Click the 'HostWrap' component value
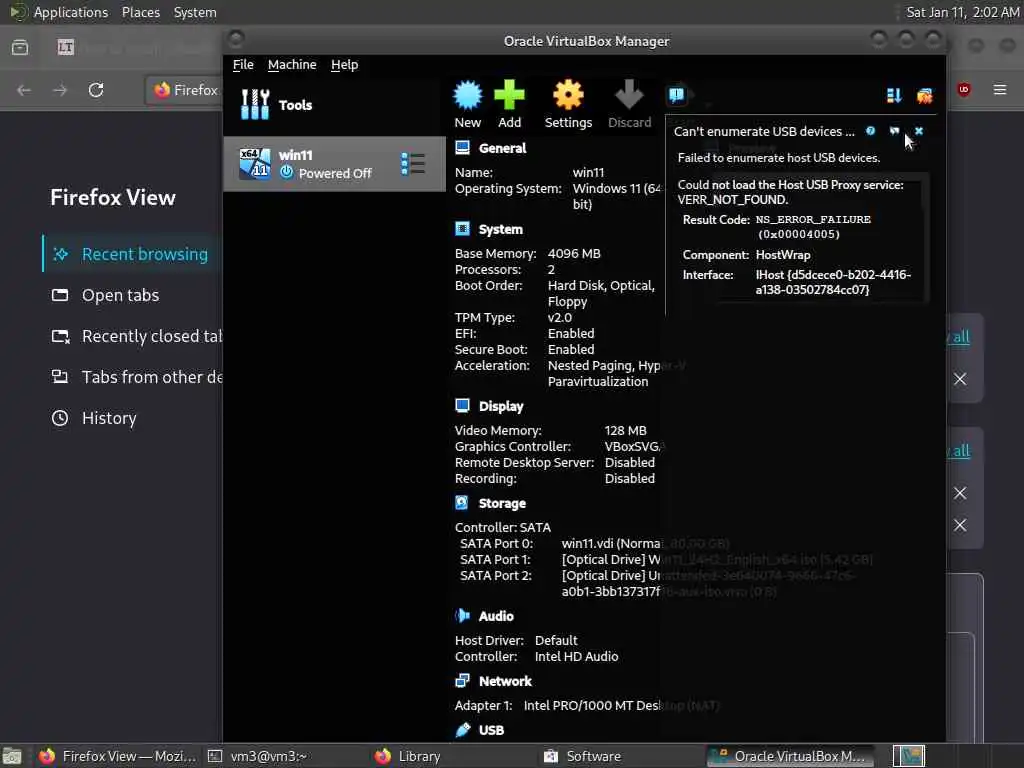 pos(783,255)
